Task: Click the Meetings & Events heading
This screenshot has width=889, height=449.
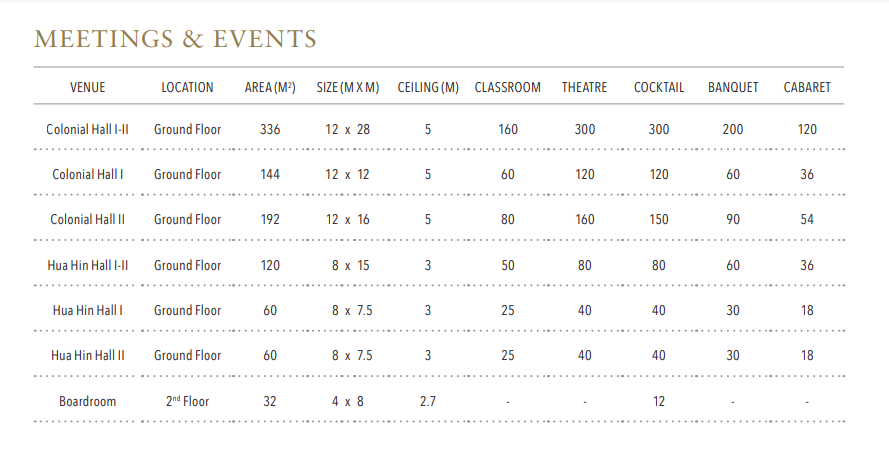Action: 175,39
